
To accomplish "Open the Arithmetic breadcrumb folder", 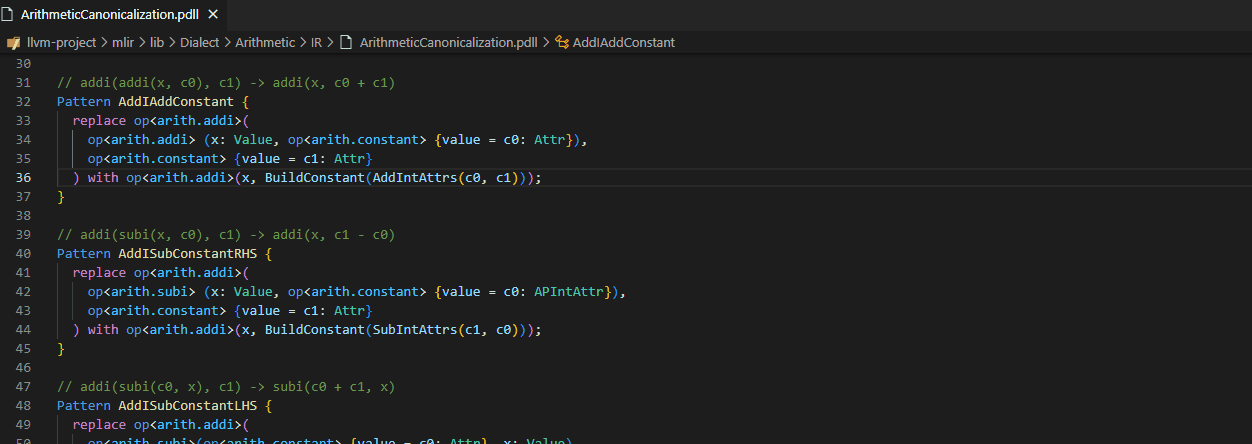I will (266, 43).
